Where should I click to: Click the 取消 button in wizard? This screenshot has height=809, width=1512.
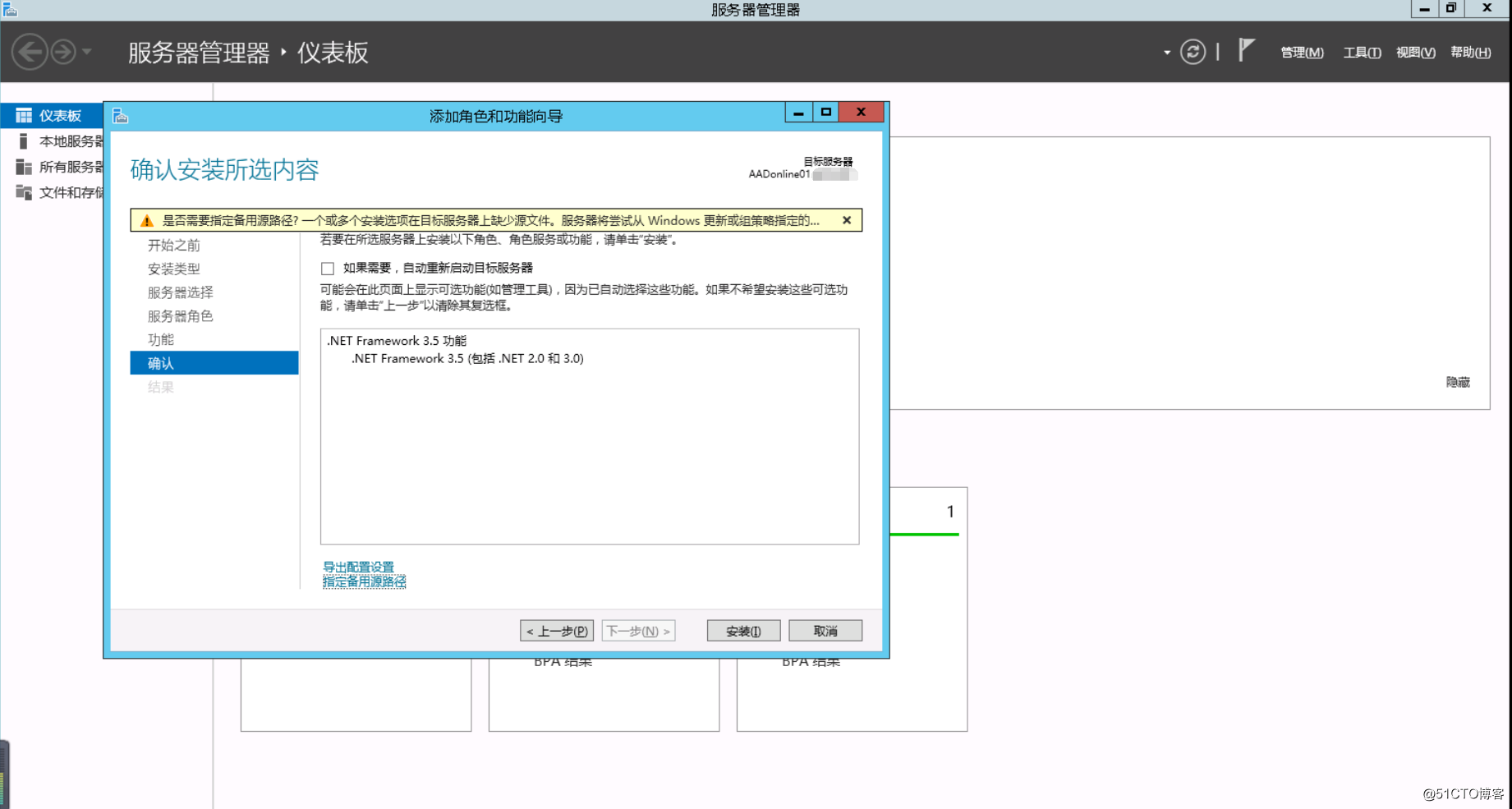point(825,631)
